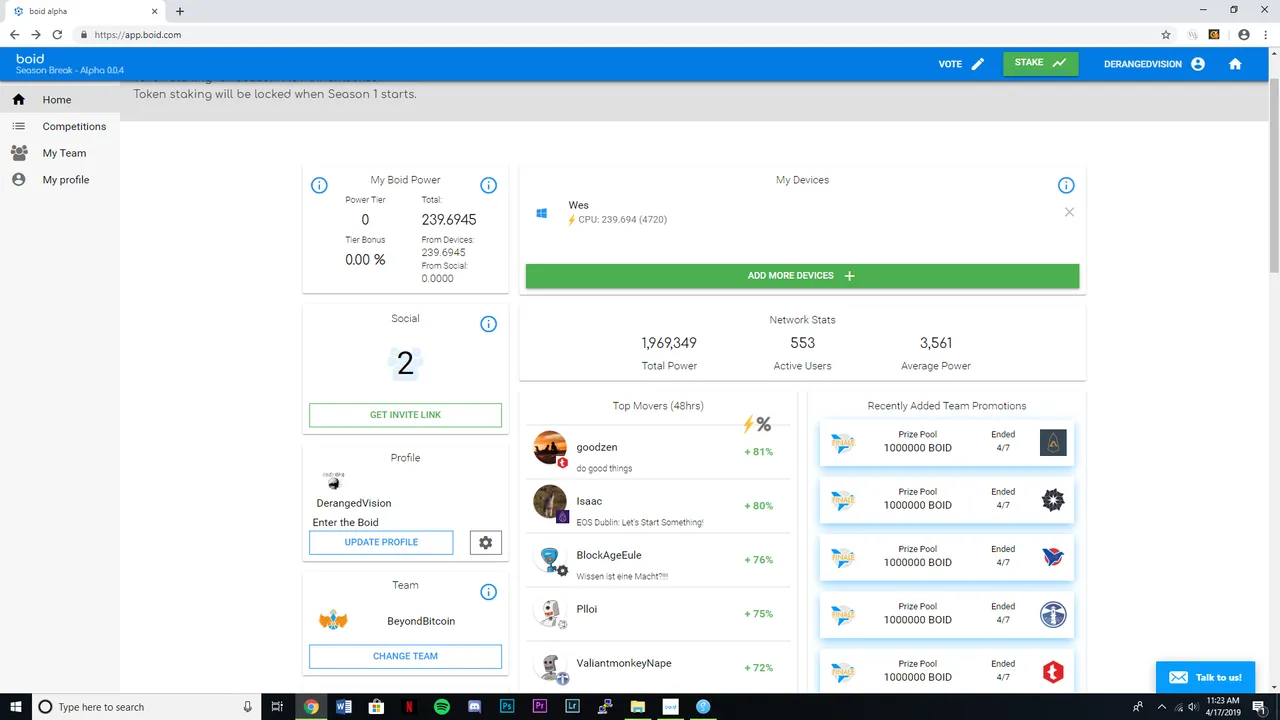1280x720 pixels.
Task: Click Talk to us! chat button
Action: 1205,677
